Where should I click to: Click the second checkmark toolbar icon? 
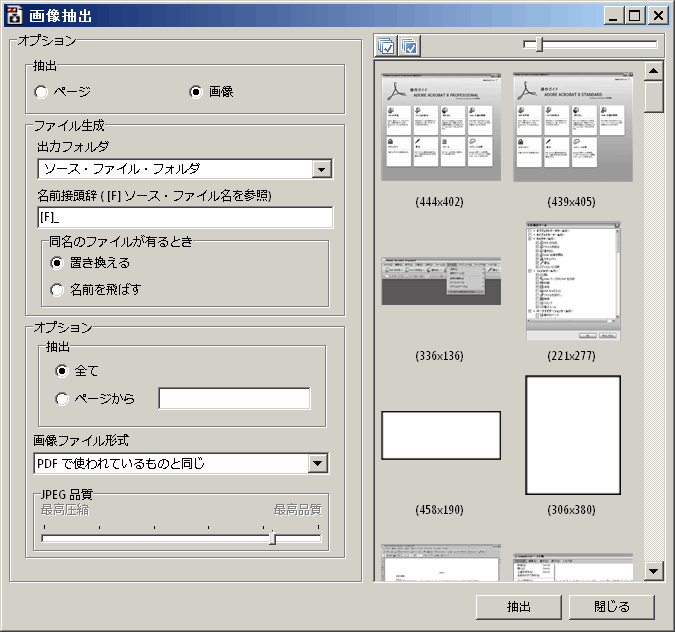[409, 46]
